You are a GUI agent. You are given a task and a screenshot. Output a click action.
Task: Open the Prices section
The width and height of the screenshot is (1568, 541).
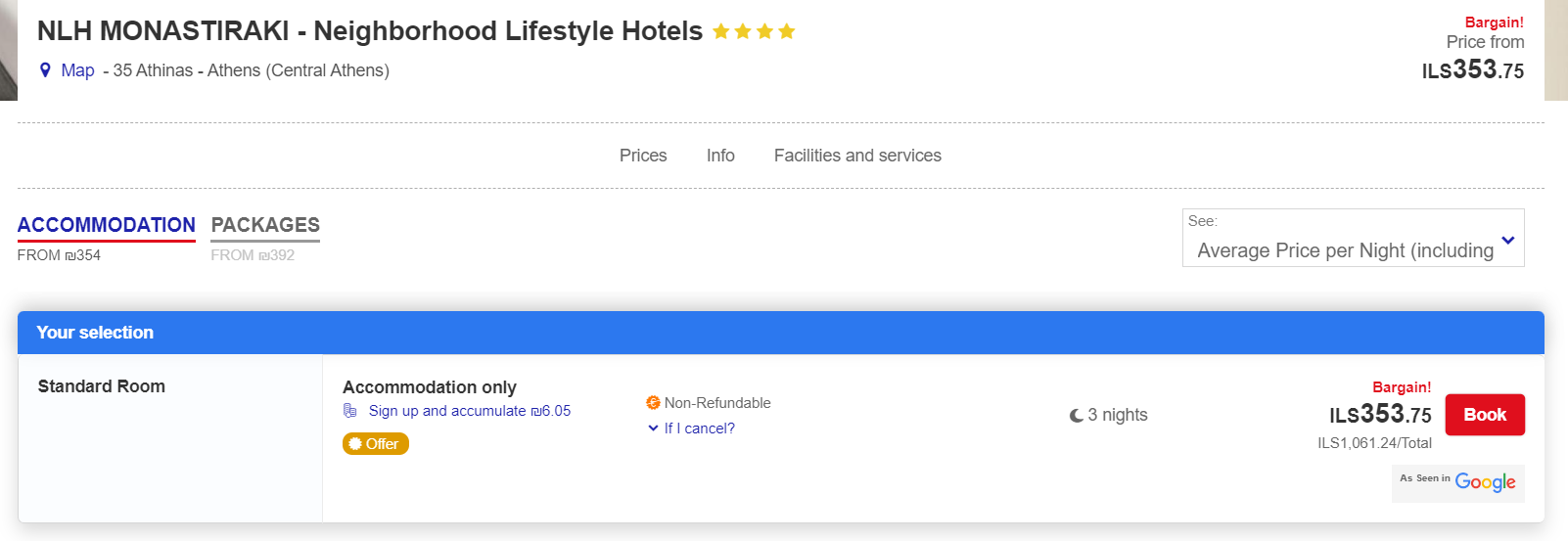point(643,156)
